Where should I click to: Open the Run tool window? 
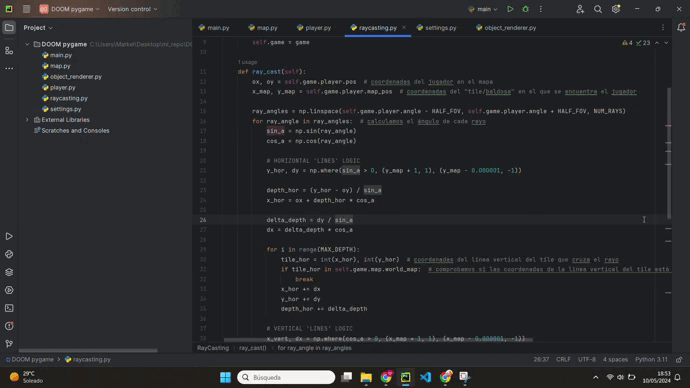coord(9,236)
